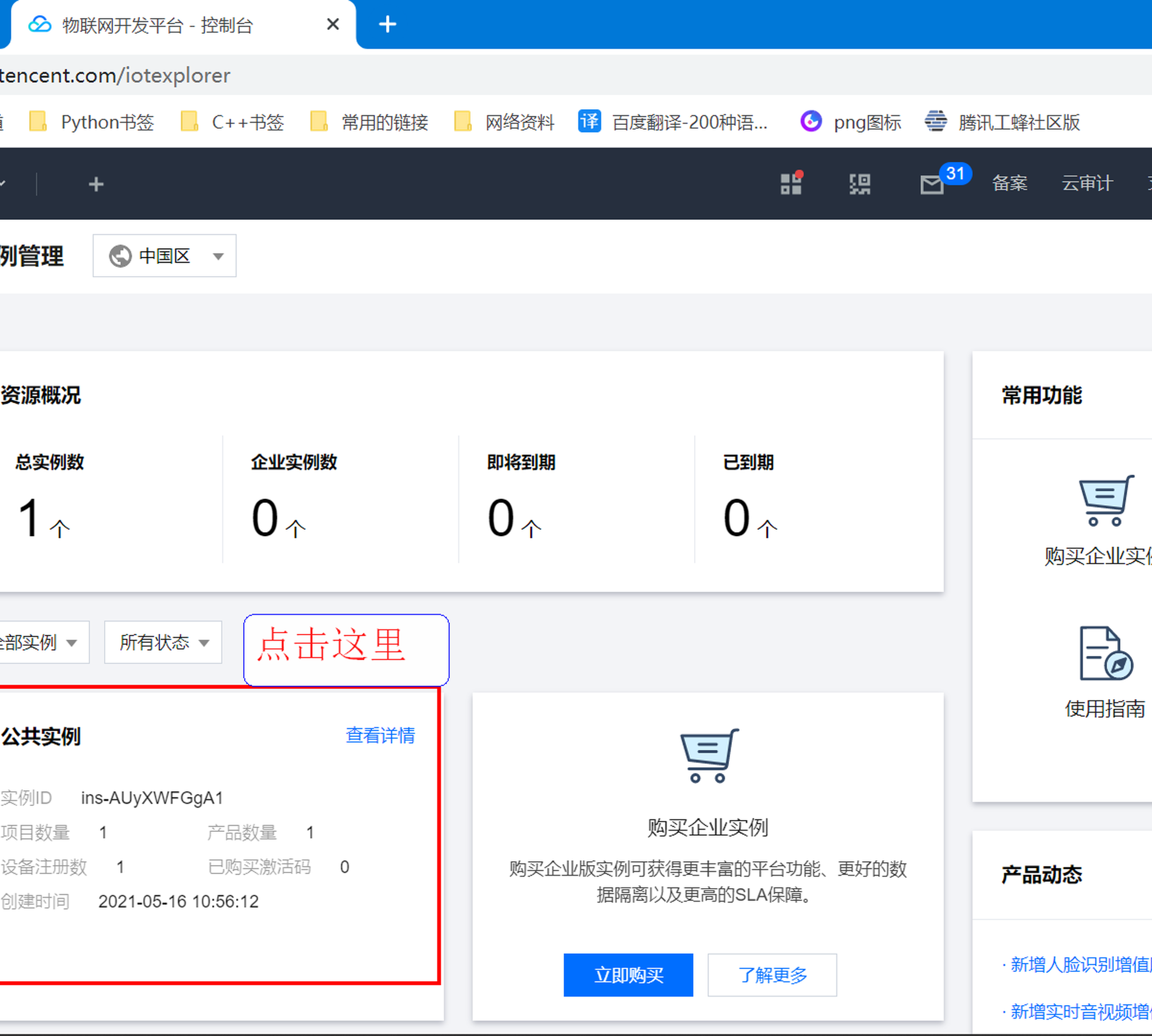Open 云审计 in the top navigation
This screenshot has height=1036, width=1152.
point(1087,183)
